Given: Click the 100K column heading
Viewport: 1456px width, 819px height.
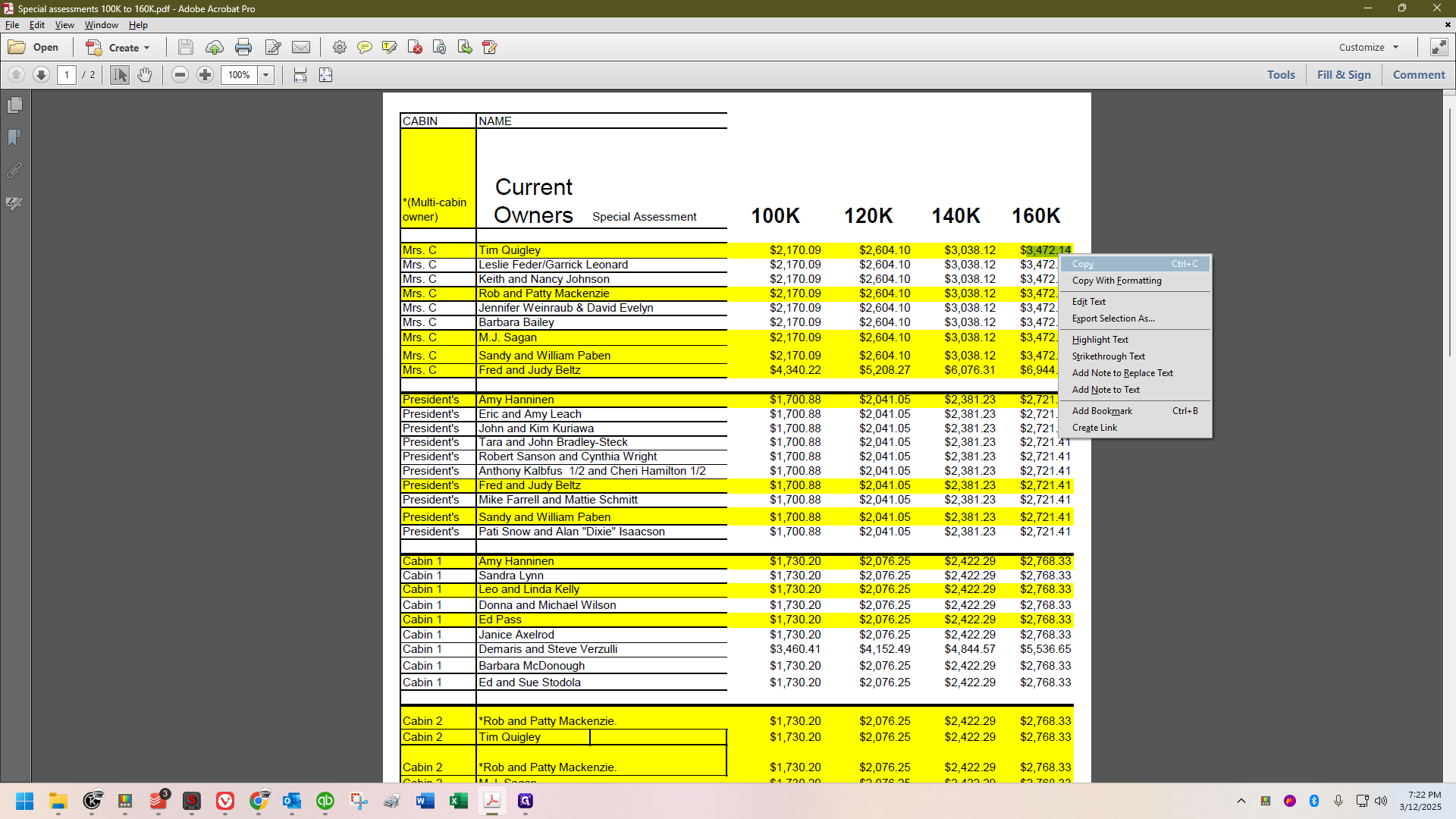Looking at the screenshot, I should [775, 216].
